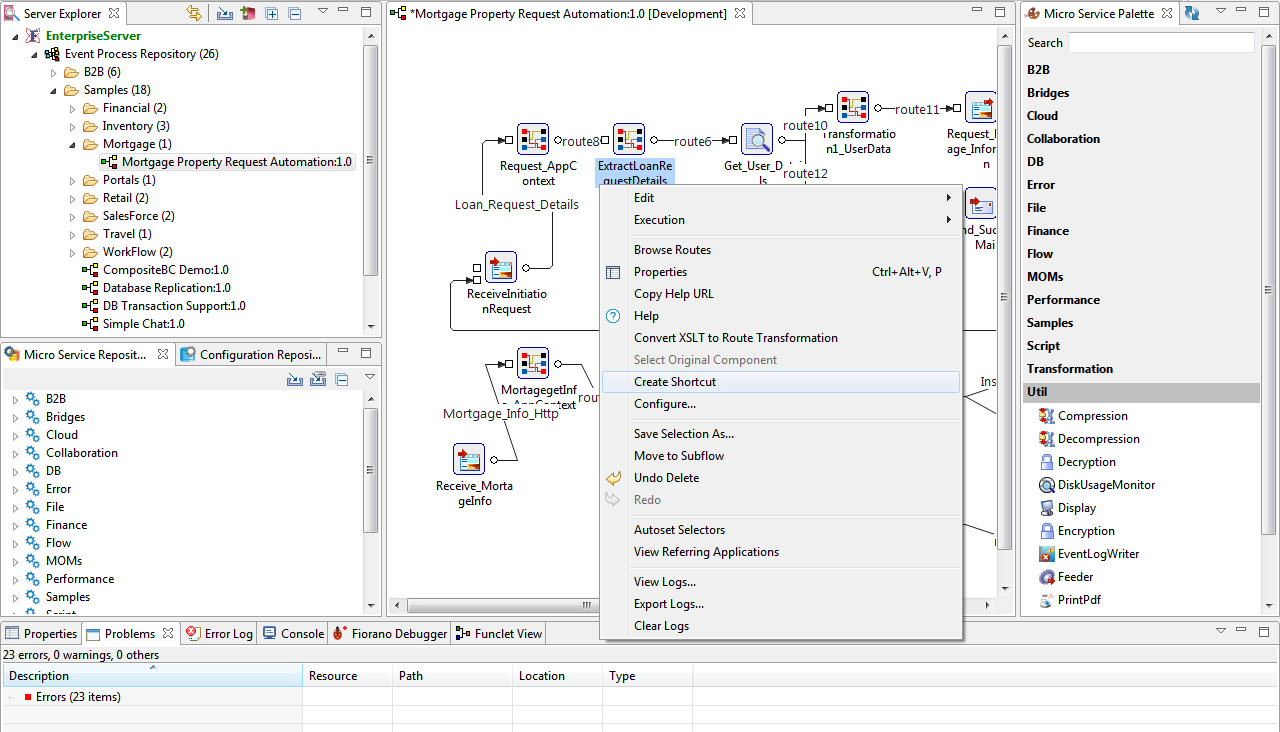Switch to the Fiorano Debugger tab
Viewport: 1280px width, 732px height.
point(391,634)
